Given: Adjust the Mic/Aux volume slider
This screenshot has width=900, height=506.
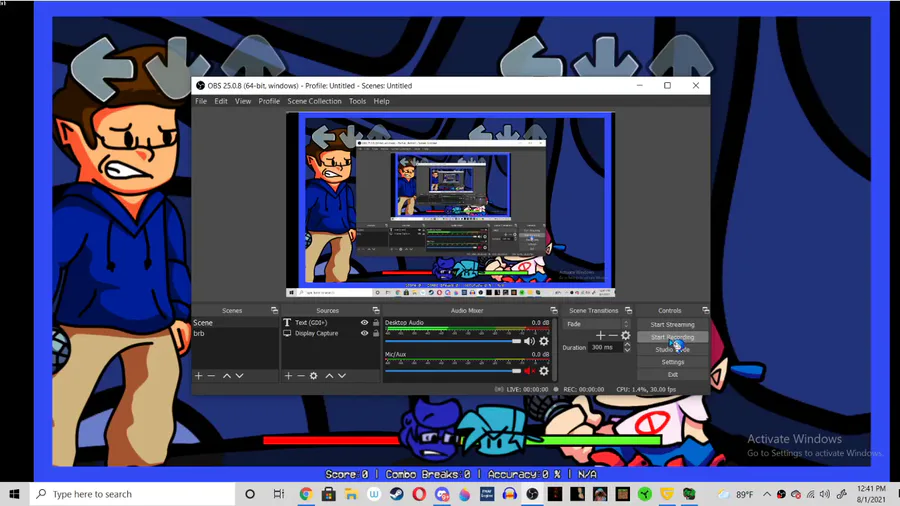Looking at the screenshot, I should tap(453, 371).
